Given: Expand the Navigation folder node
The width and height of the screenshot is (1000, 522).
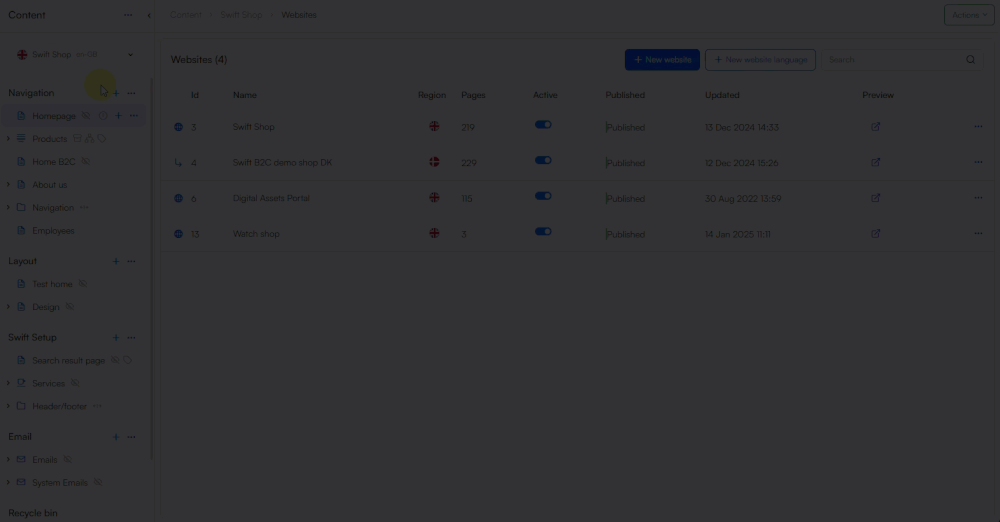Looking at the screenshot, I should (x=8, y=207).
